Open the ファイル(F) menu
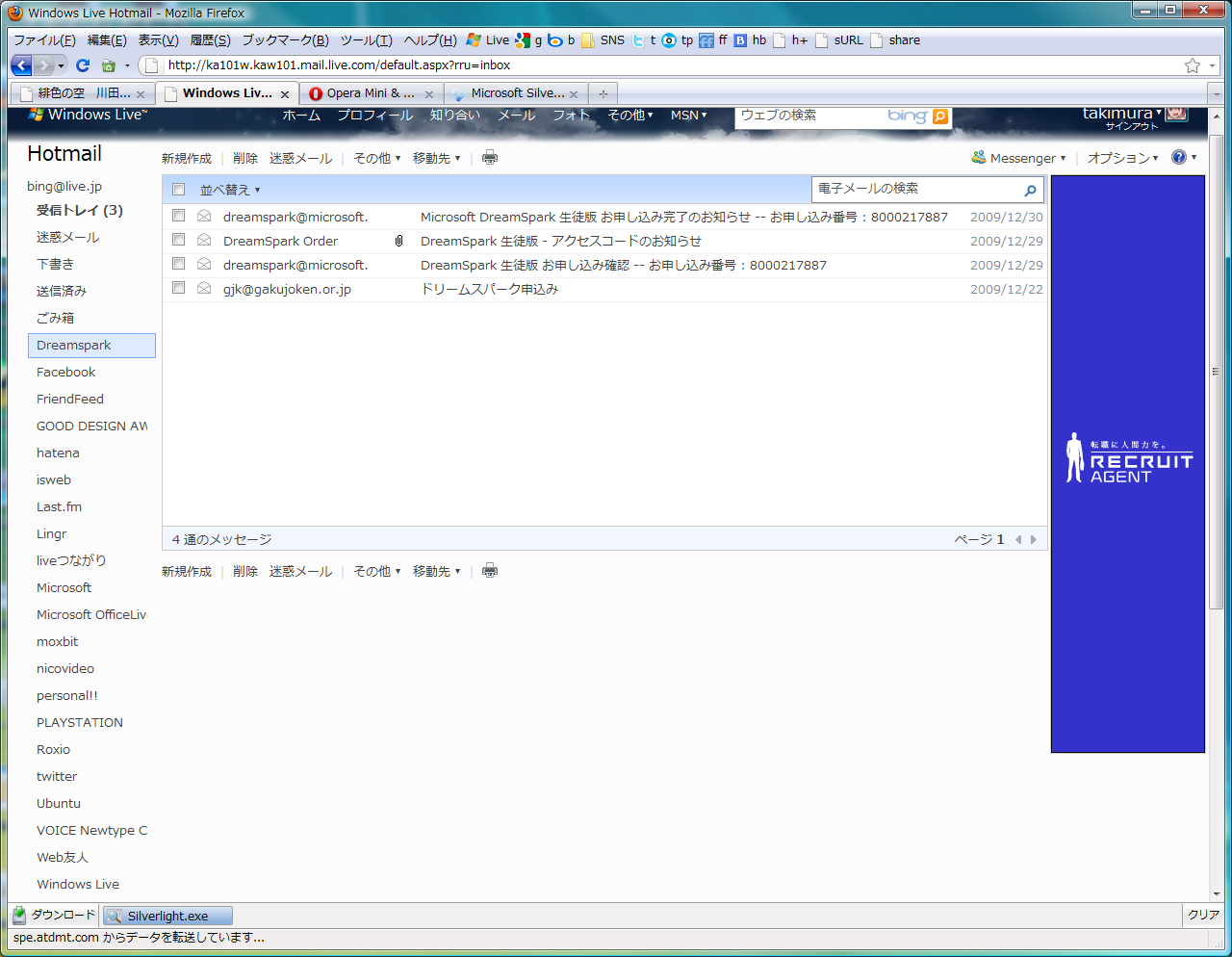 [44, 40]
